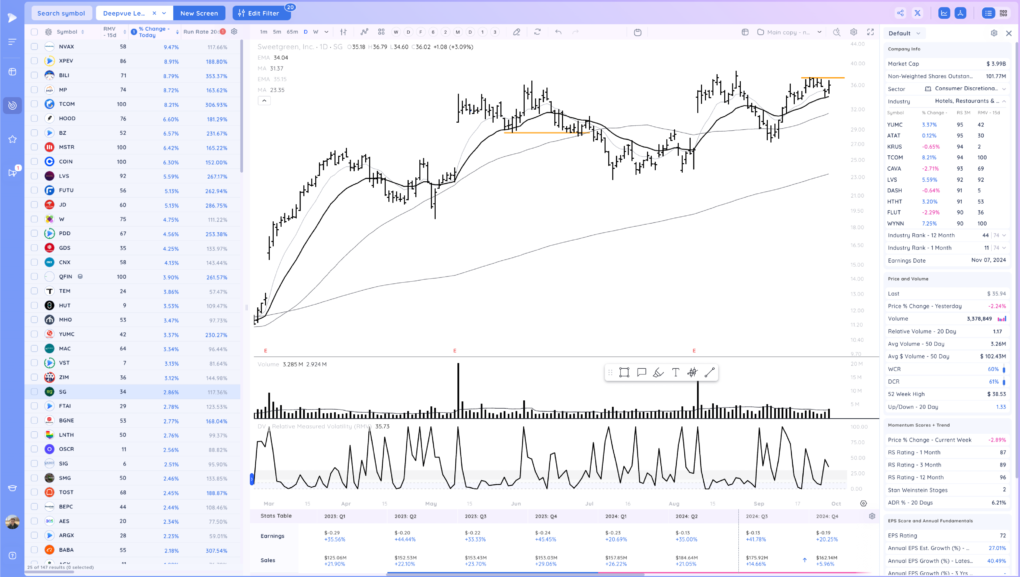Image resolution: width=1020 pixels, height=577 pixels.
Task: Click the Search symbol field
Action: 61,13
